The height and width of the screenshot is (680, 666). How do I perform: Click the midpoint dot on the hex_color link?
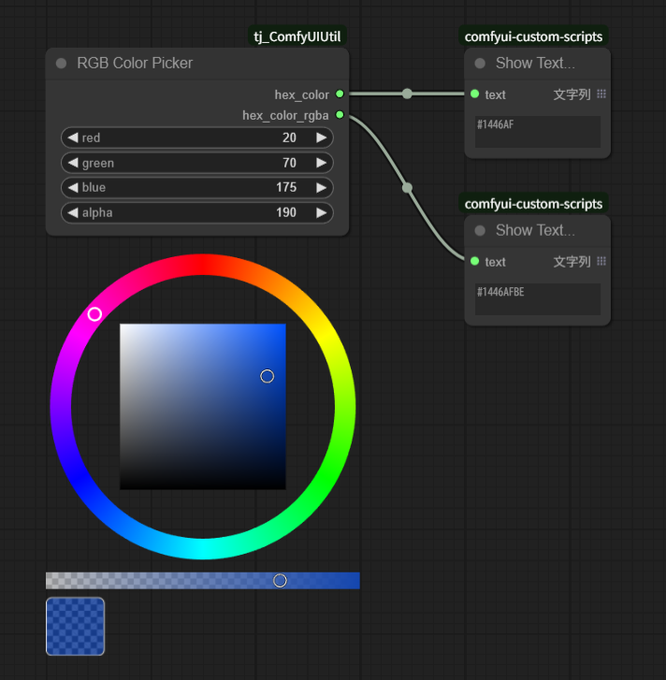click(x=407, y=94)
